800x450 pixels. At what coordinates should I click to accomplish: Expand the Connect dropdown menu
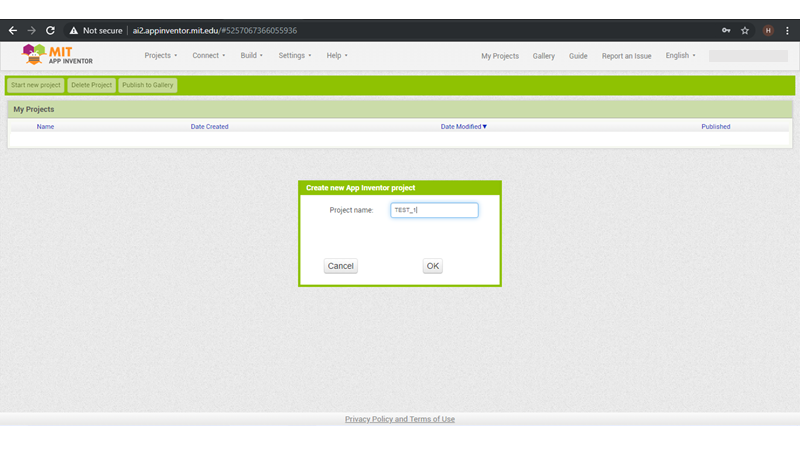[209, 56]
